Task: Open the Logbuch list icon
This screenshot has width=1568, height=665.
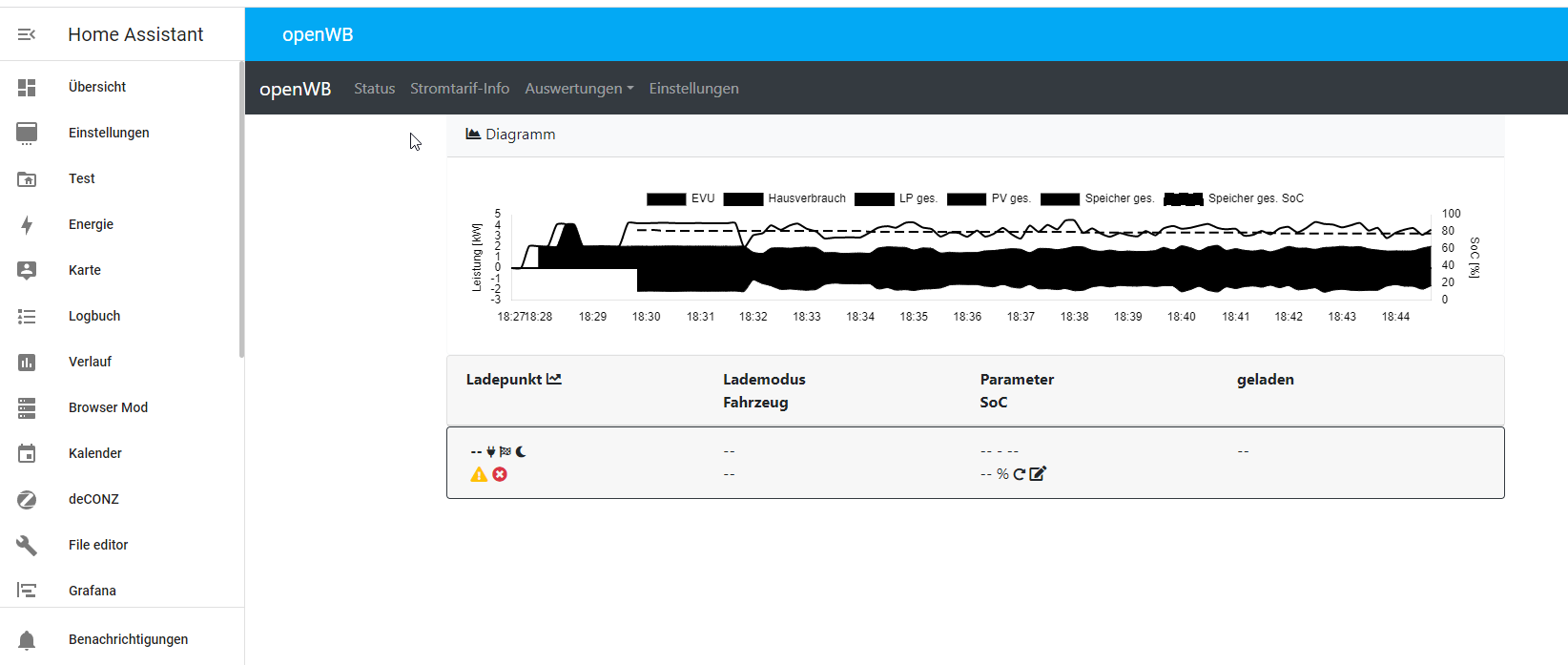Action: (x=27, y=317)
